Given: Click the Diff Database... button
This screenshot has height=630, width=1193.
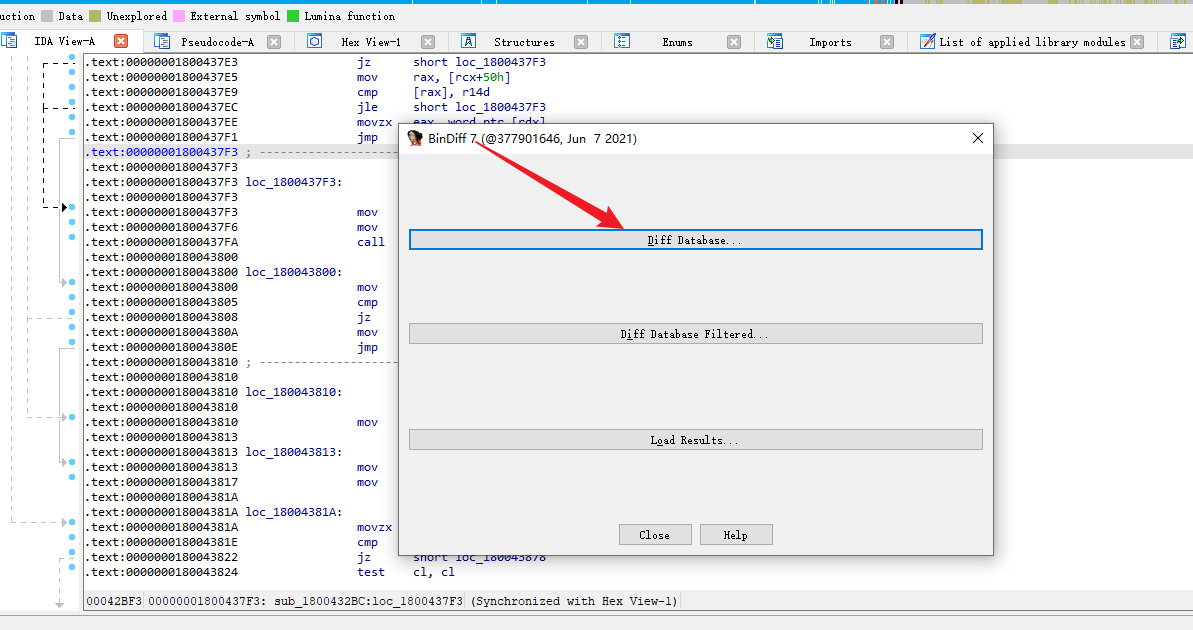Looking at the screenshot, I should coord(695,240).
